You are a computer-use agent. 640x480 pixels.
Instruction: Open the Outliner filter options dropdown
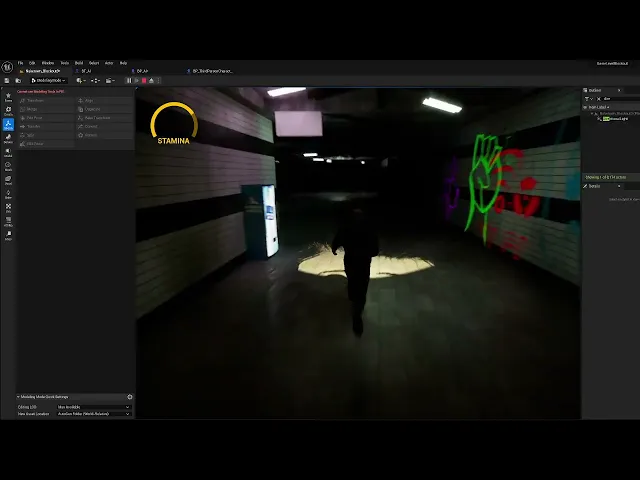[588, 99]
